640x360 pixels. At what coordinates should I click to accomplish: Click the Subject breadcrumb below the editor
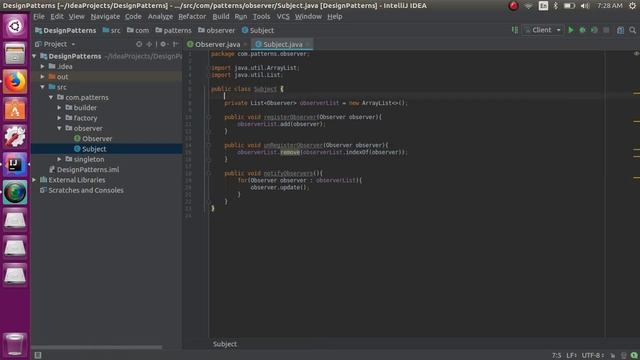click(x=225, y=344)
